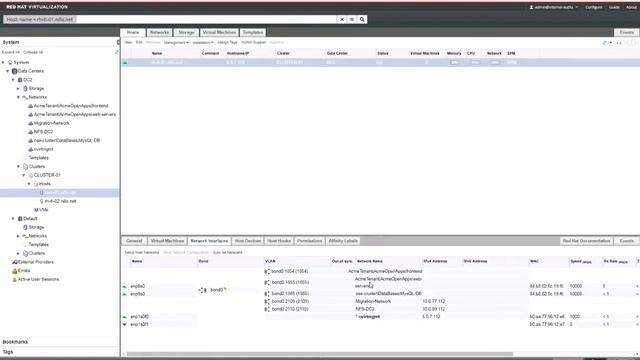This screenshot has height=360, width=640.
Task: Switch to the Networks main tab
Action: 159,32
